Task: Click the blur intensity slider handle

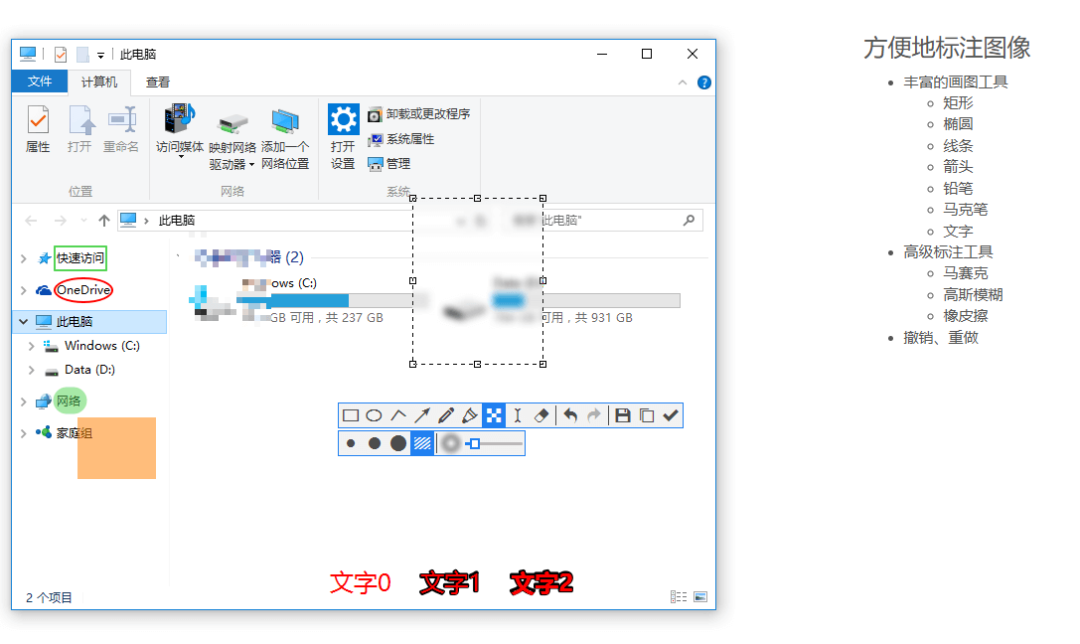Action: [474, 442]
